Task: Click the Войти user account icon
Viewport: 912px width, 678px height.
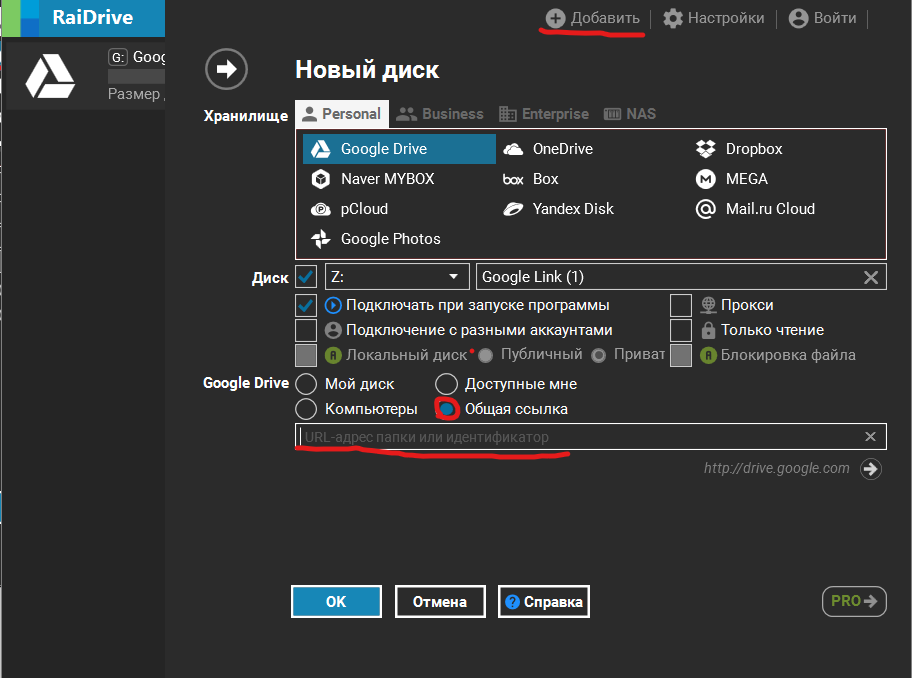Action: pyautogui.click(x=798, y=19)
